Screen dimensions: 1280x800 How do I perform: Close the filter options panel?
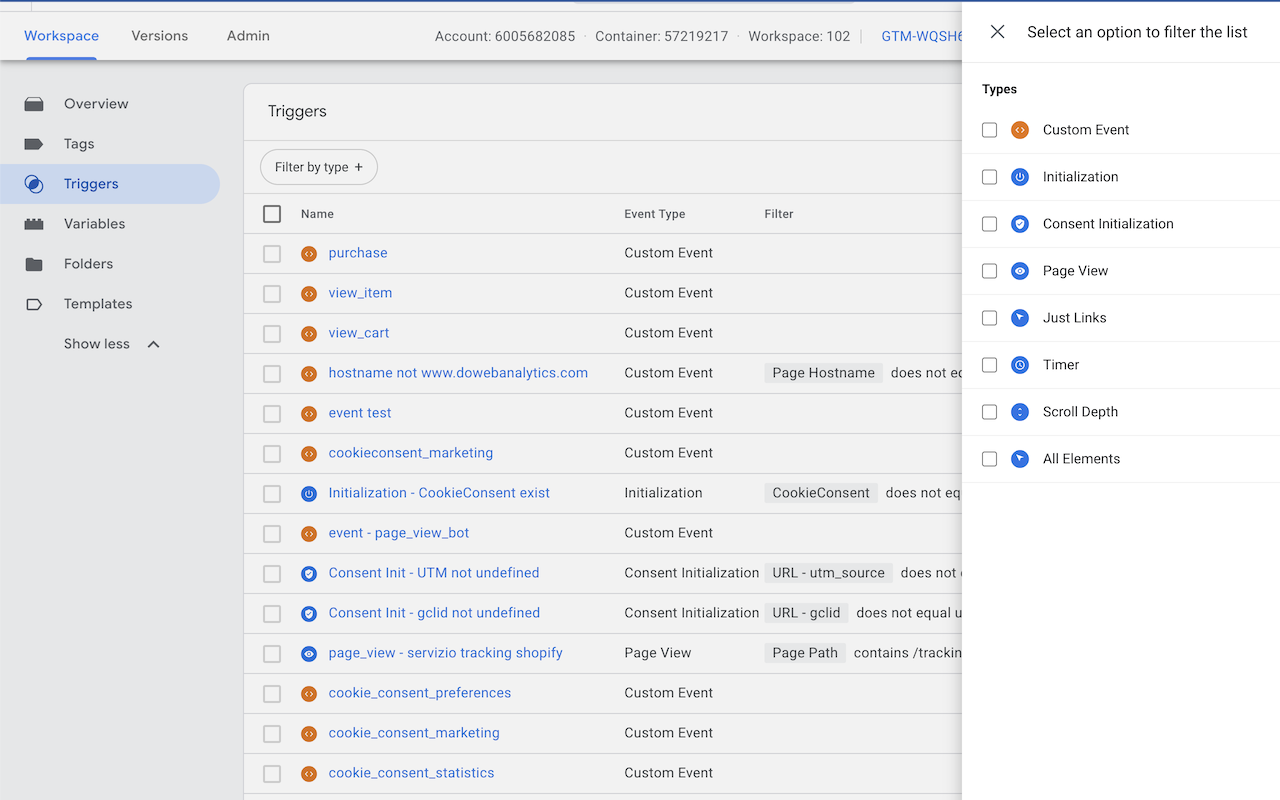pos(997,32)
